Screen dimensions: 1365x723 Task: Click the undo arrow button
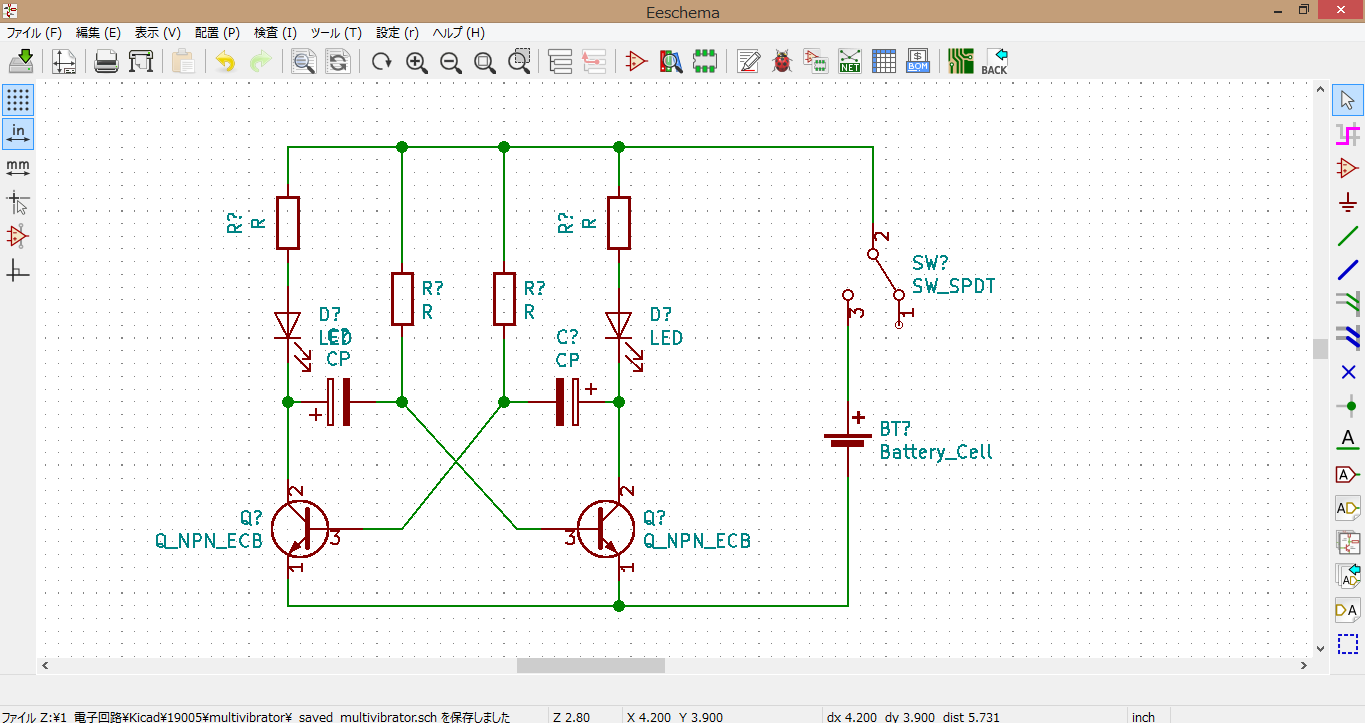226,61
